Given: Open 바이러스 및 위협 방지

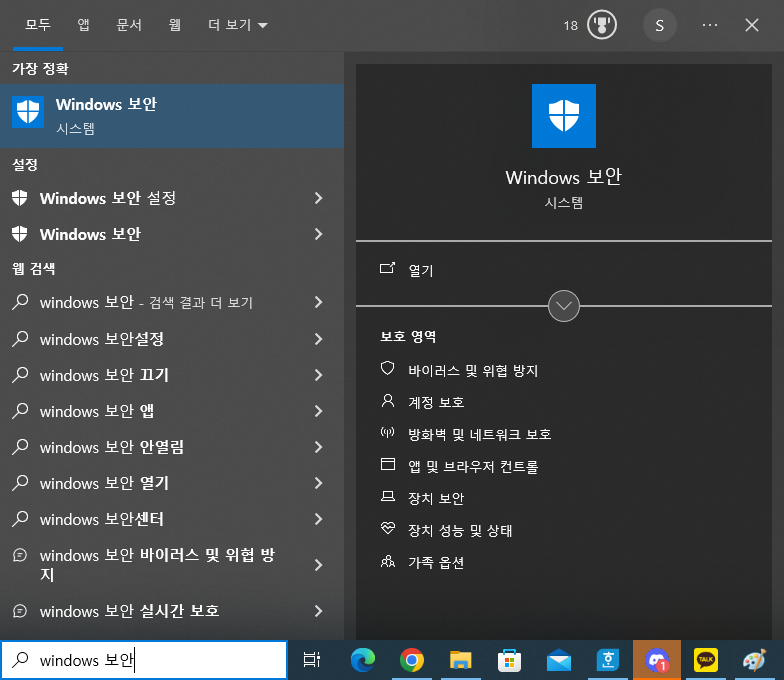Looking at the screenshot, I should (x=473, y=370).
